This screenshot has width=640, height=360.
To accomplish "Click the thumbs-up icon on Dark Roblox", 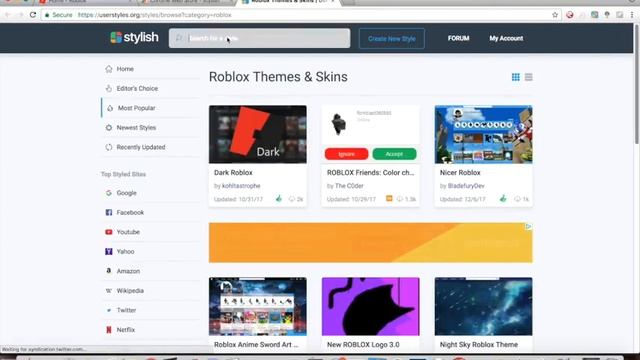I will point(279,199).
